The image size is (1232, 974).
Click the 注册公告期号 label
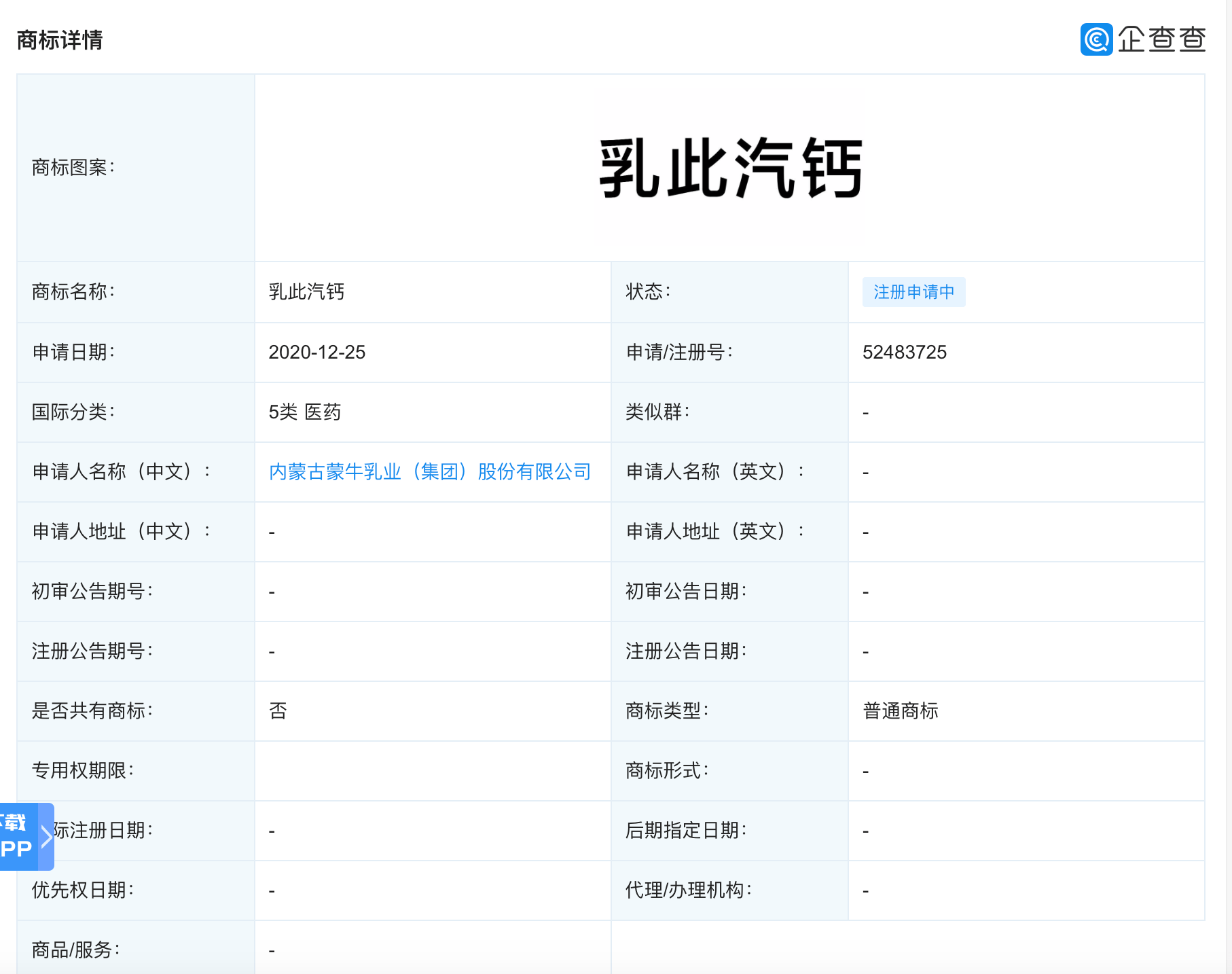[x=92, y=651]
